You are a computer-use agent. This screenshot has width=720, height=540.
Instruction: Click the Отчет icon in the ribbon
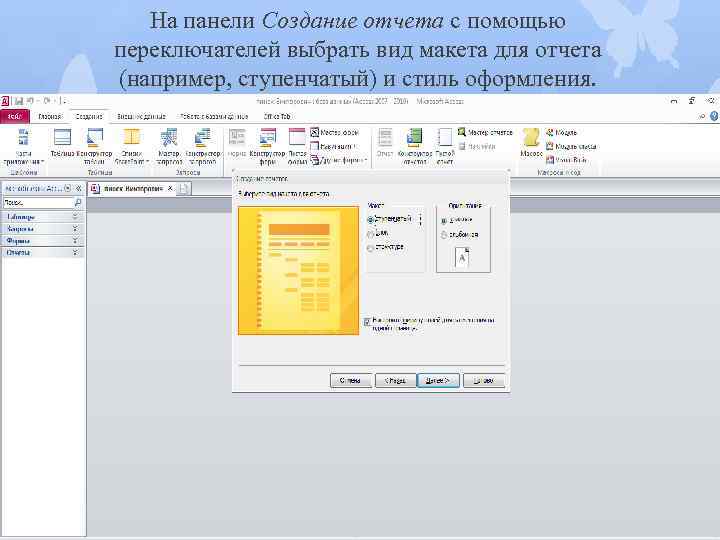pyautogui.click(x=385, y=143)
